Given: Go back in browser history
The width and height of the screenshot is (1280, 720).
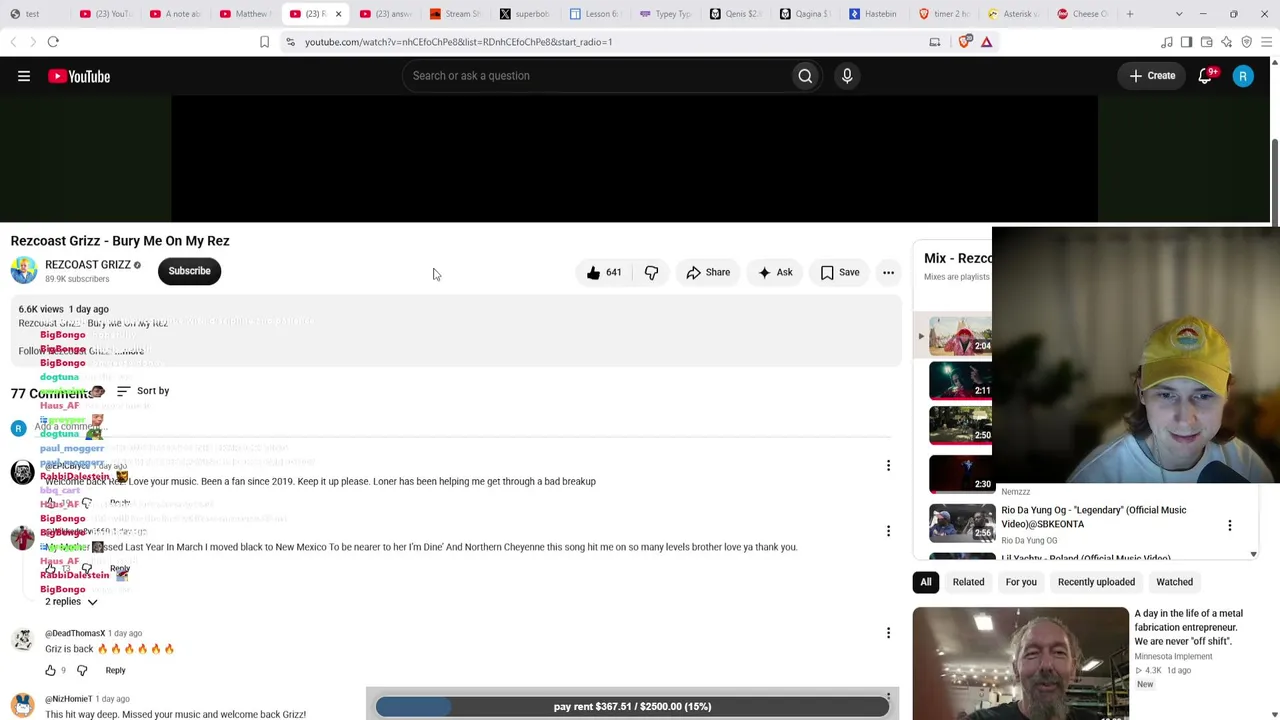Looking at the screenshot, I should click(13, 42).
